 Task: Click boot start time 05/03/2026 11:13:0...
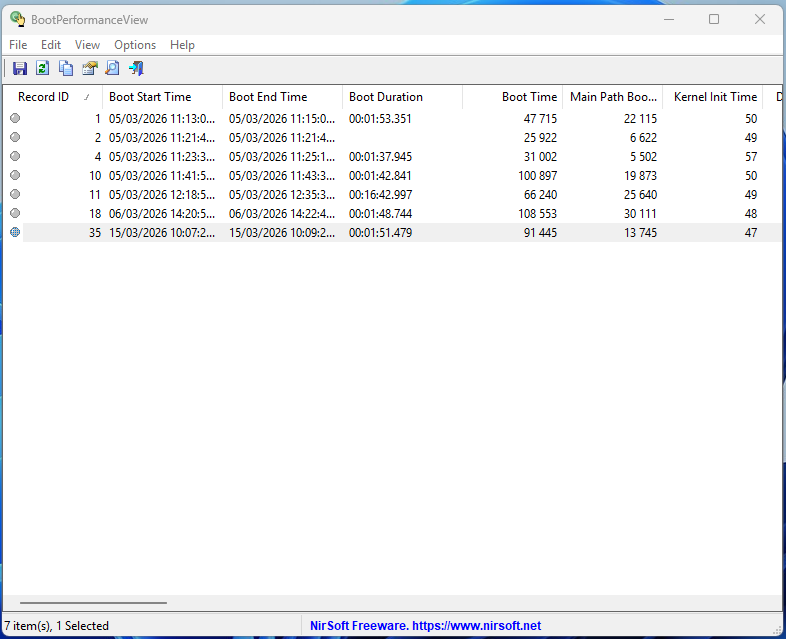tap(162, 119)
